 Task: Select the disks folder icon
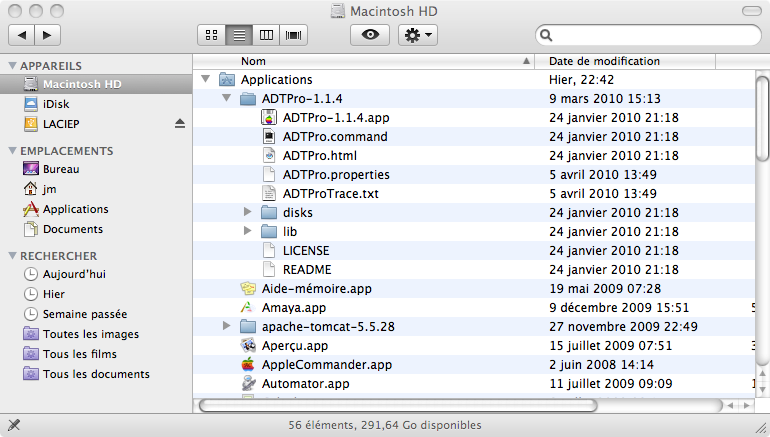(x=269, y=212)
